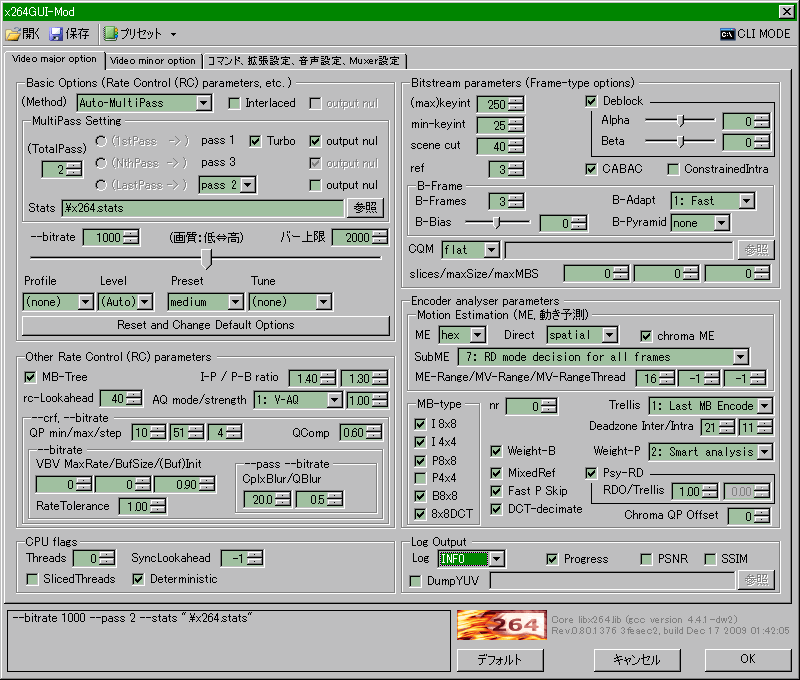The width and height of the screenshot is (800, 680).
Task: Click the Deblock Beta slider
Action: coord(680,141)
